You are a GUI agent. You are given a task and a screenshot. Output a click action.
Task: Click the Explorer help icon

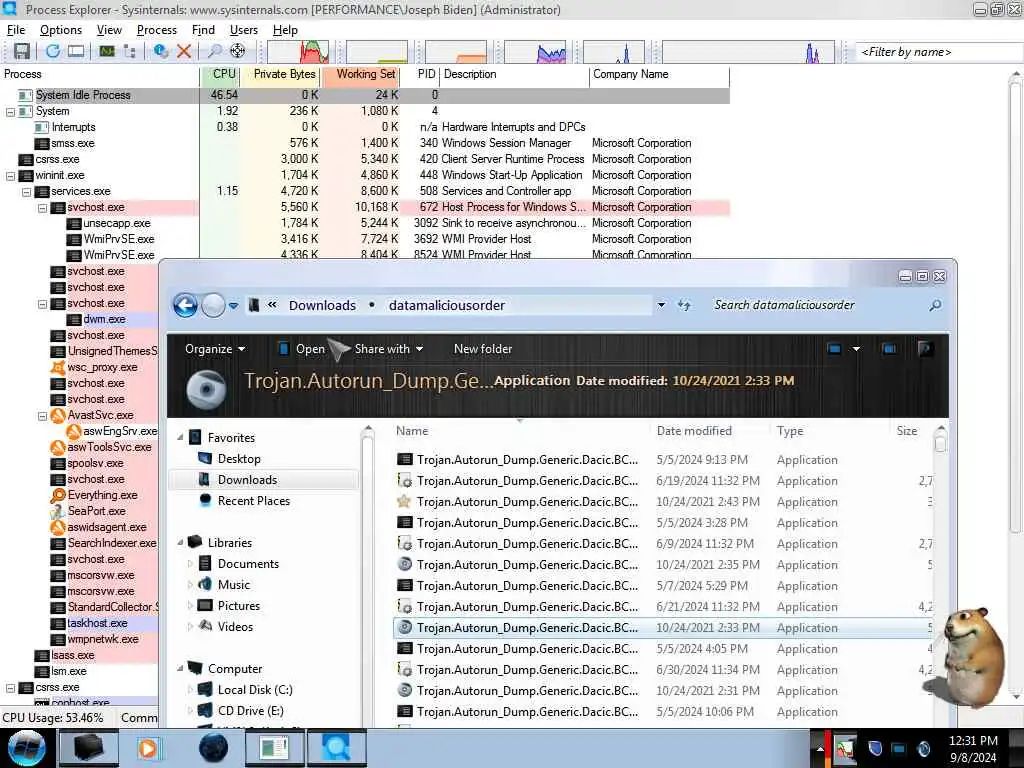[x=925, y=349]
